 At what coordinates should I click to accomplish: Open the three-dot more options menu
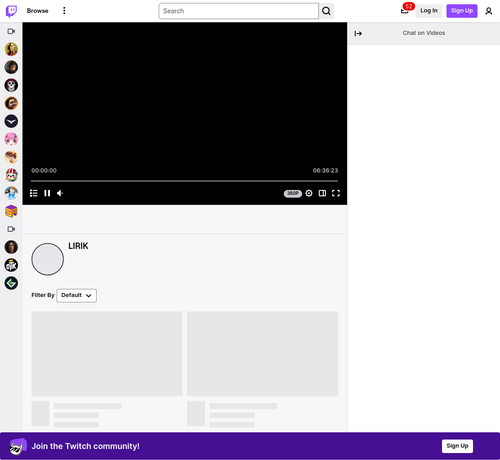tap(64, 11)
